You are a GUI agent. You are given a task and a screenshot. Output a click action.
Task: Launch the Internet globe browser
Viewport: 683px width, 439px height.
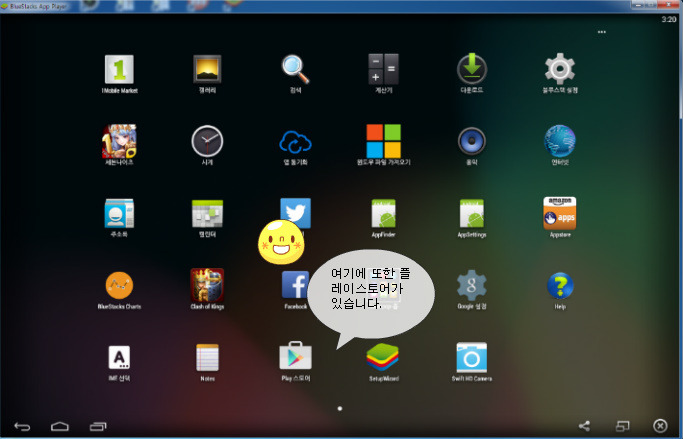coord(560,141)
